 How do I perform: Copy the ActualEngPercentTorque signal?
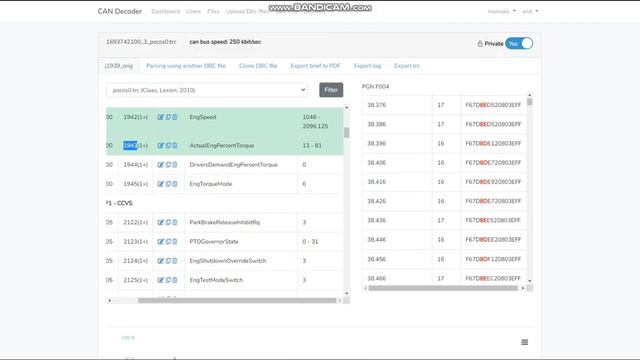click(168, 145)
